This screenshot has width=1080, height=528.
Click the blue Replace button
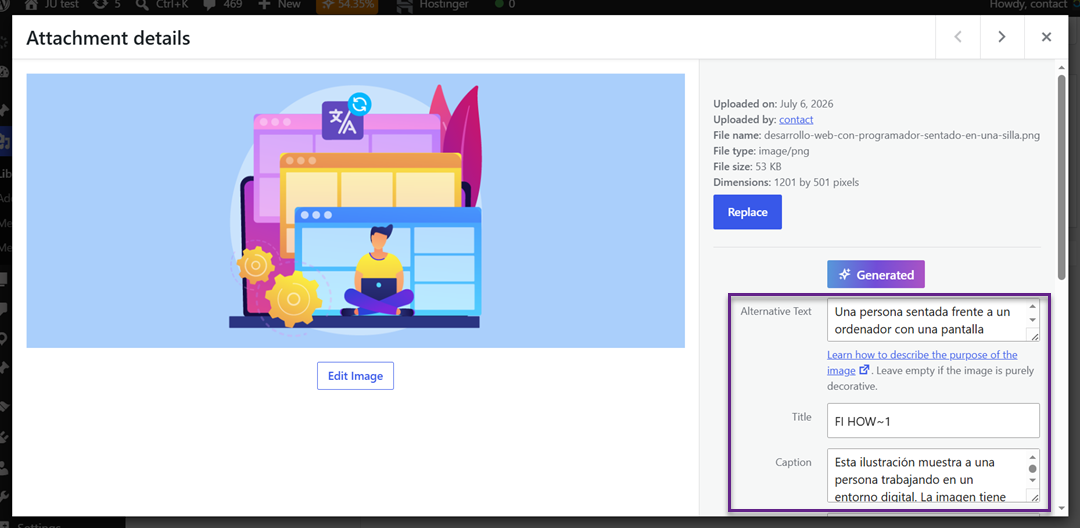click(747, 212)
